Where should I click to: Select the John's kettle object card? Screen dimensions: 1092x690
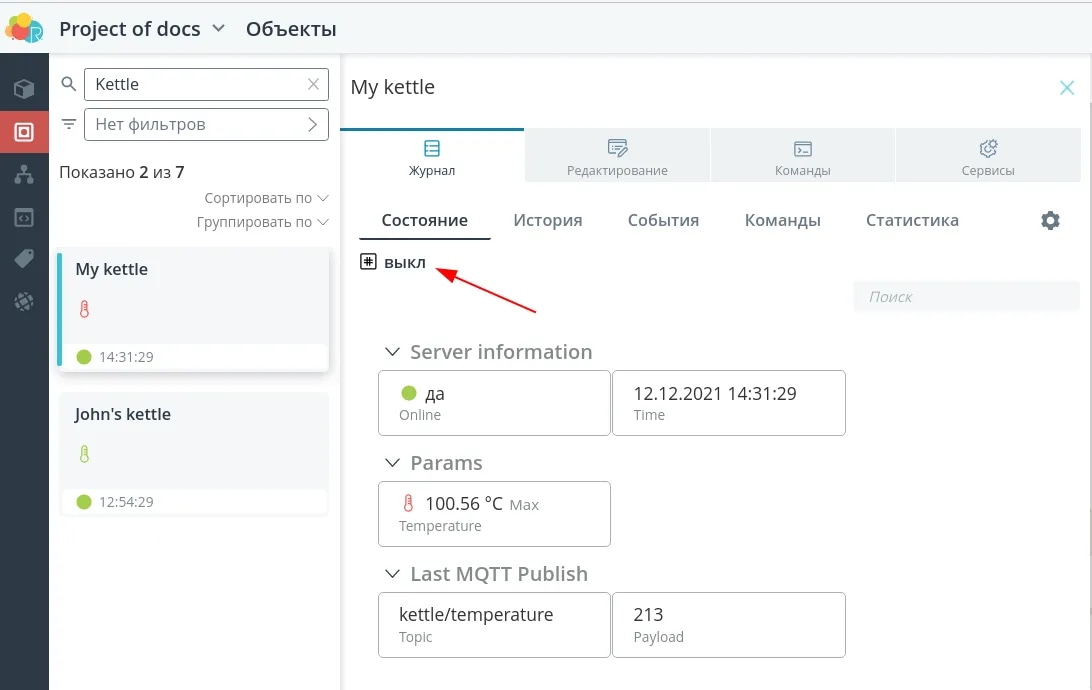(193, 454)
